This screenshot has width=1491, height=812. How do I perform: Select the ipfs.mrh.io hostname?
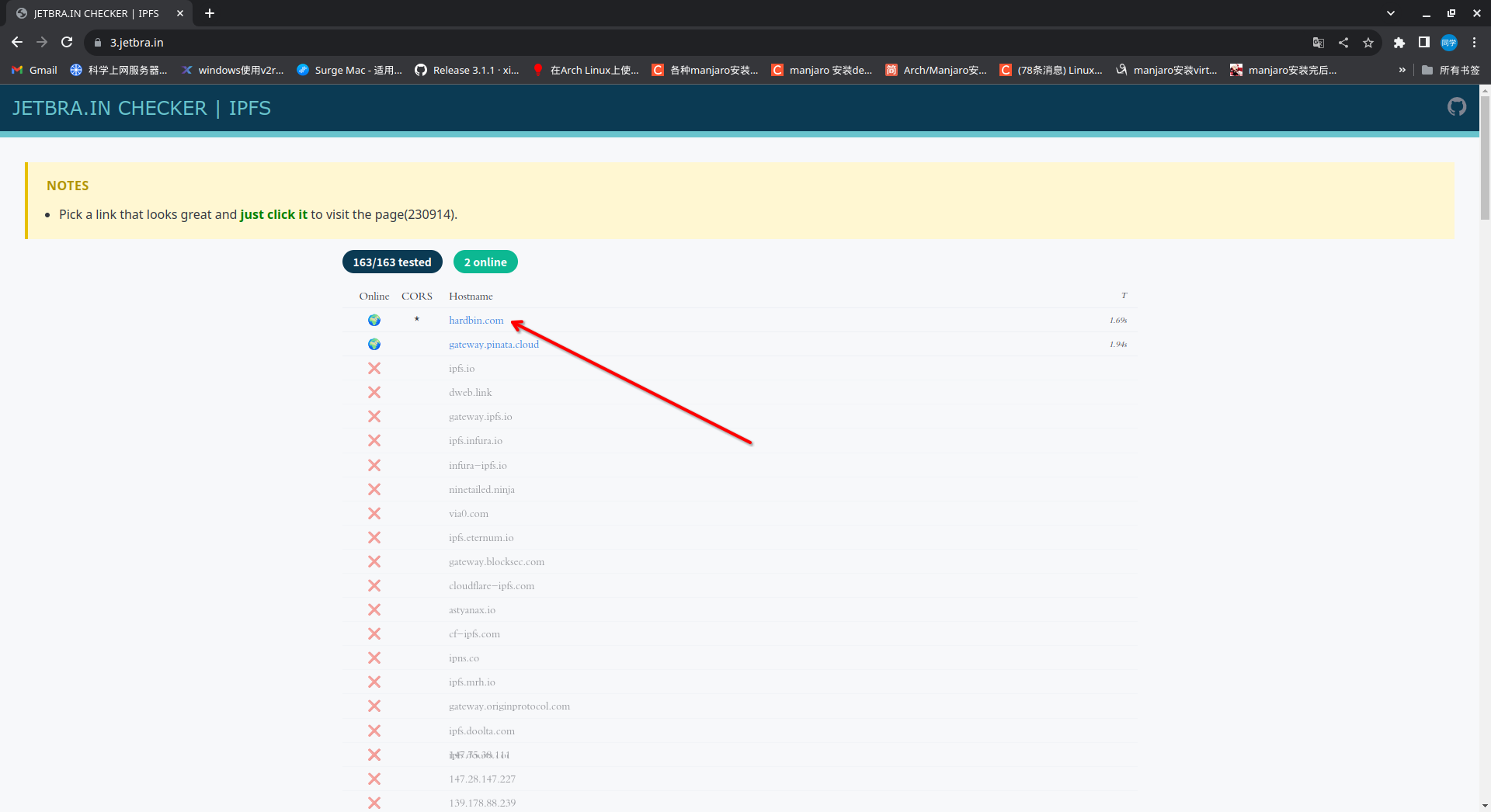coord(472,682)
